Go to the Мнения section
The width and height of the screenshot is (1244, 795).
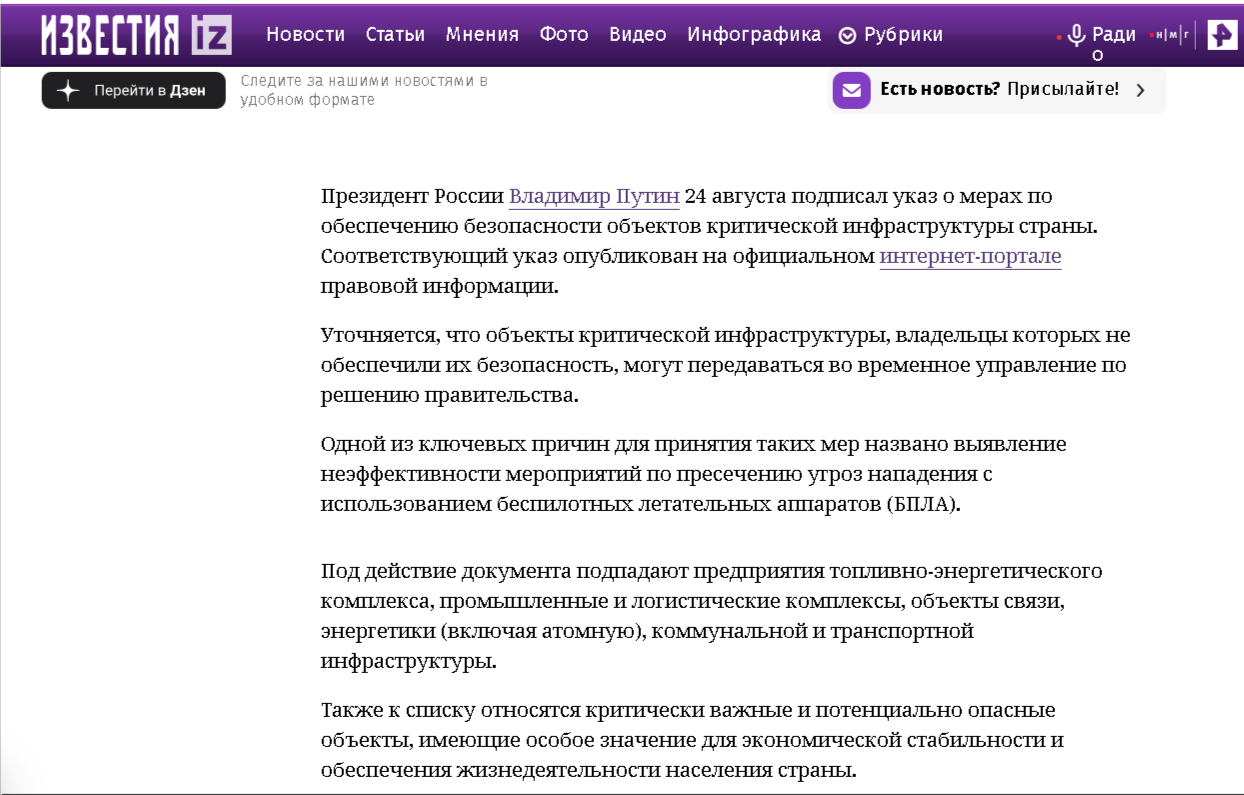(482, 34)
